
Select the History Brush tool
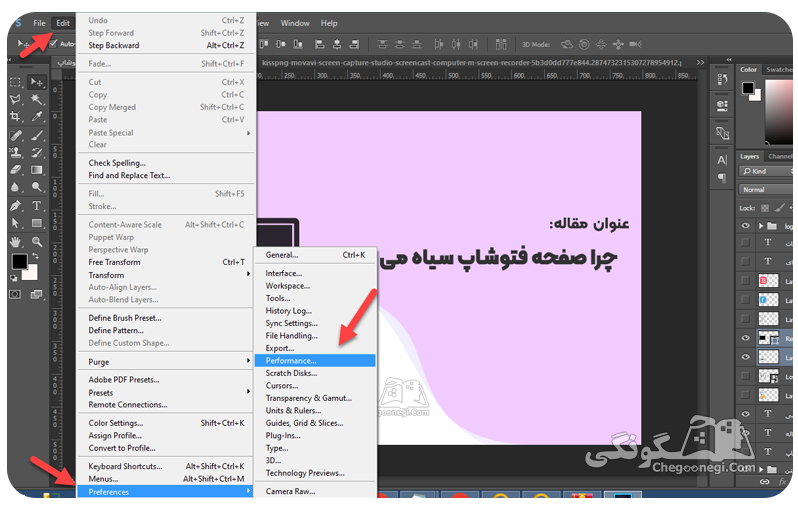coord(37,152)
